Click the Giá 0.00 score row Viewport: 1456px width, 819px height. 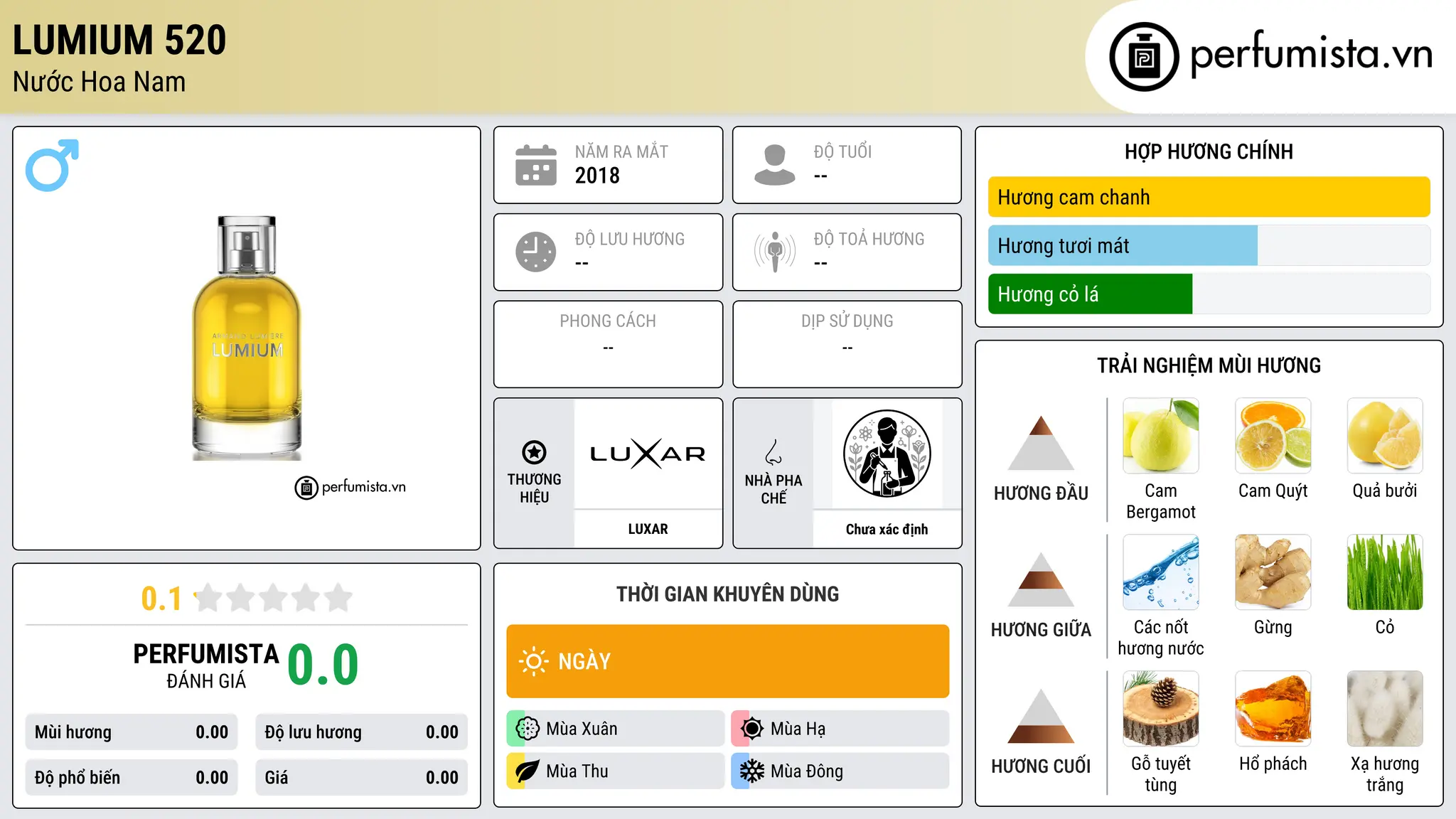[x=361, y=778]
